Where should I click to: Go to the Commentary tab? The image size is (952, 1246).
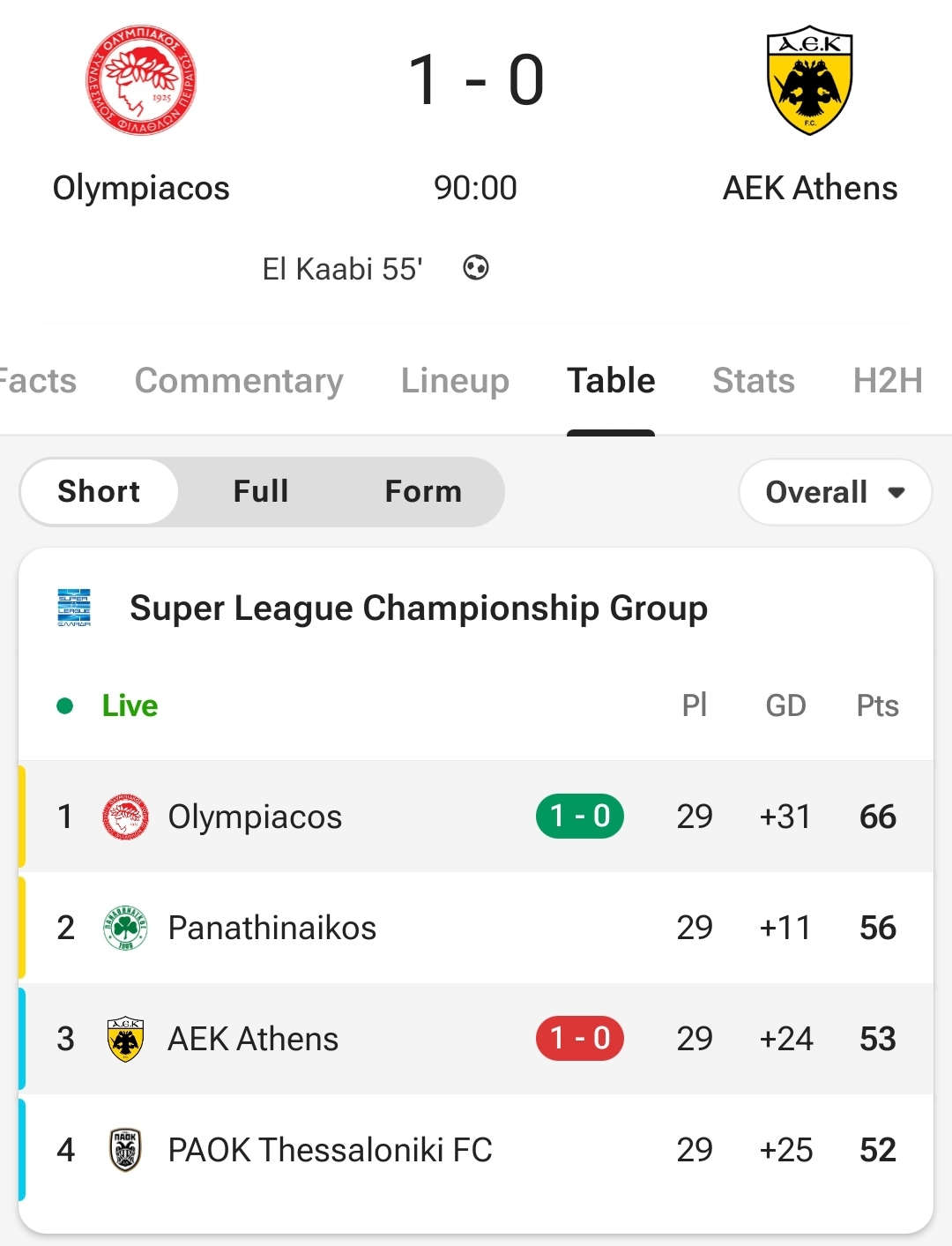pos(239,380)
